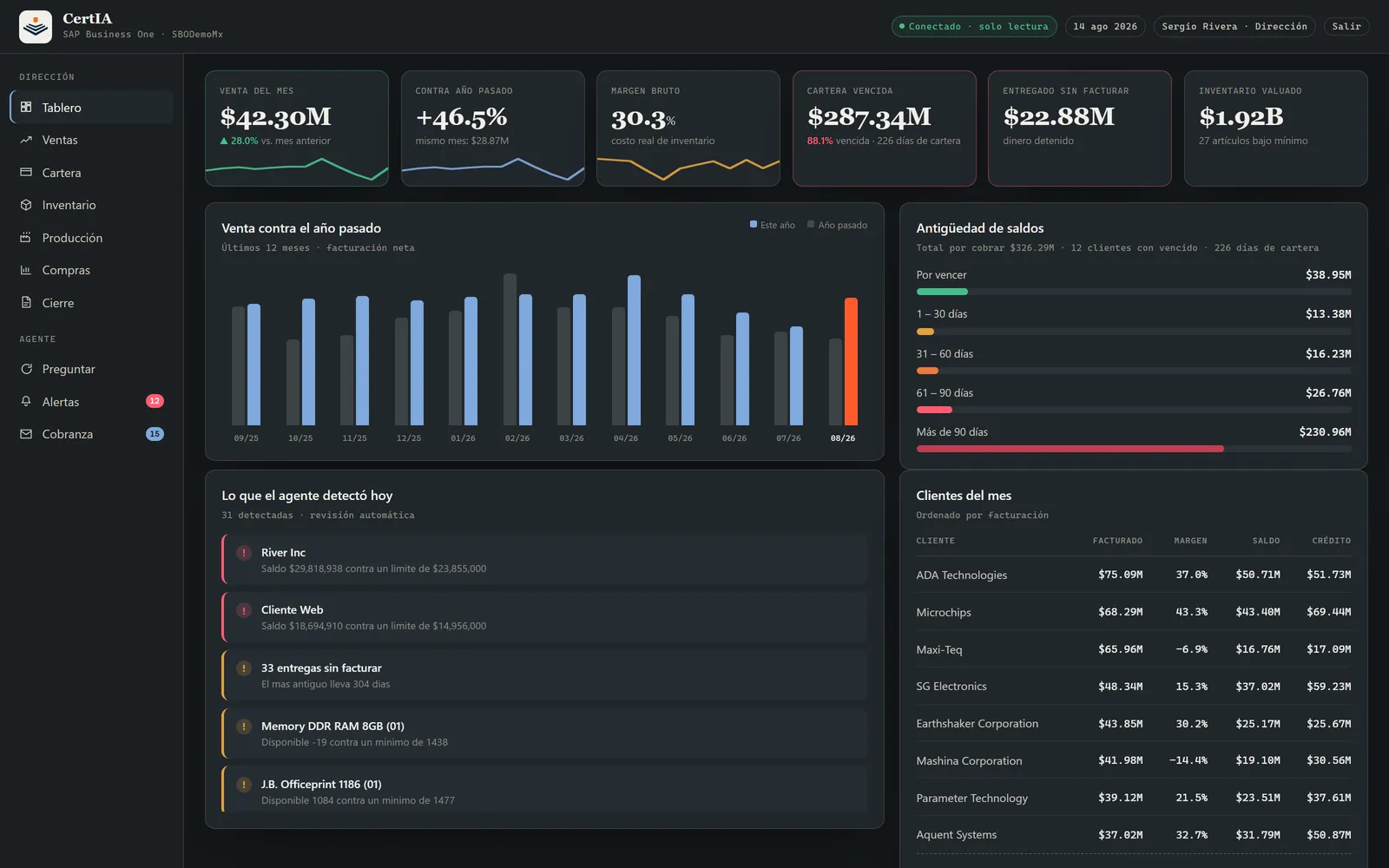This screenshot has height=868, width=1389.
Task: Open Ventas trend icon in sidebar
Action: (26, 140)
